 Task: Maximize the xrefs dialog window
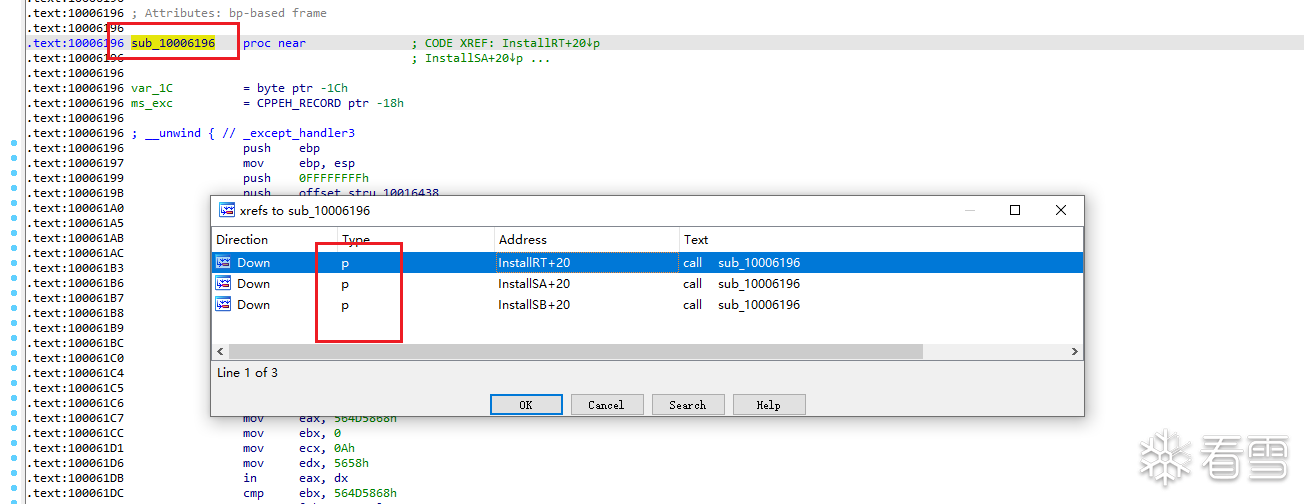(1015, 211)
